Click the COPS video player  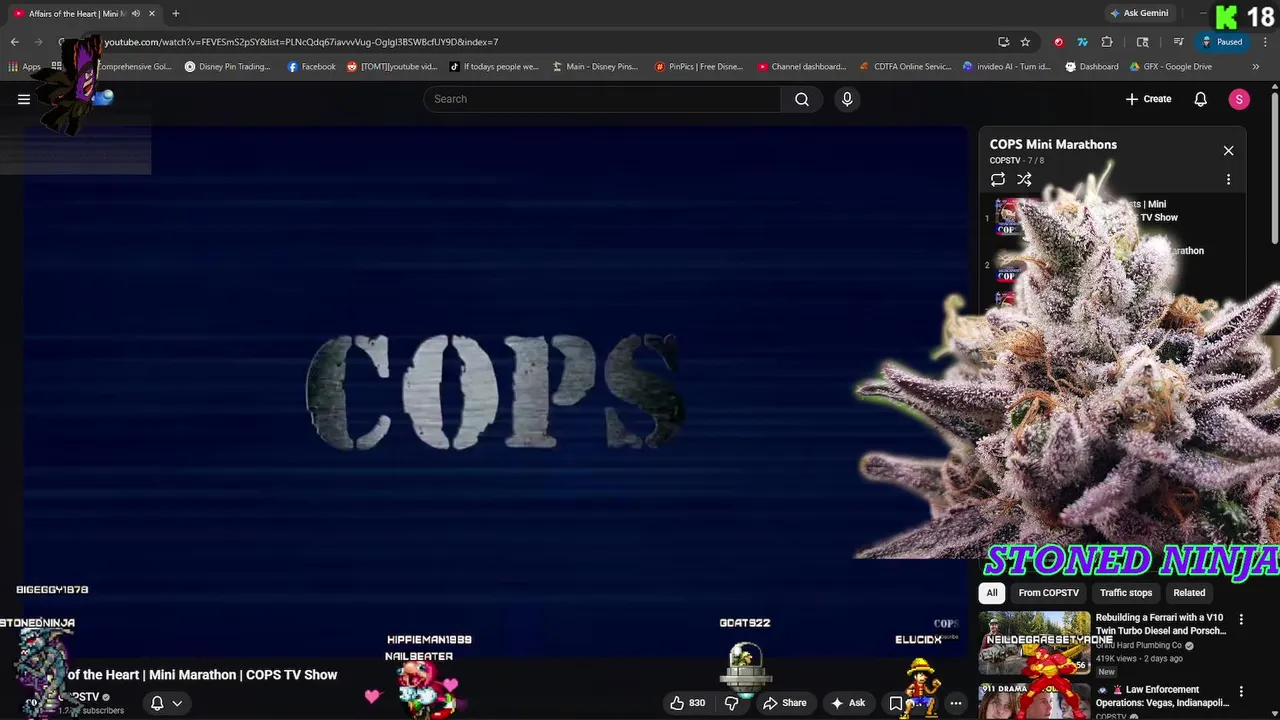495,390
